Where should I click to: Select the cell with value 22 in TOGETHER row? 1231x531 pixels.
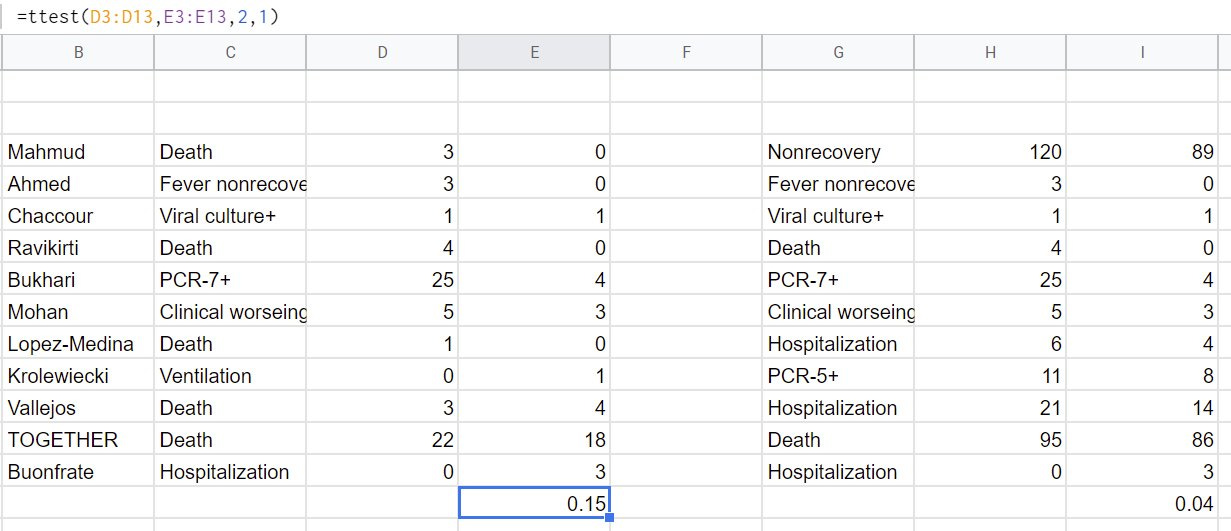(x=382, y=440)
